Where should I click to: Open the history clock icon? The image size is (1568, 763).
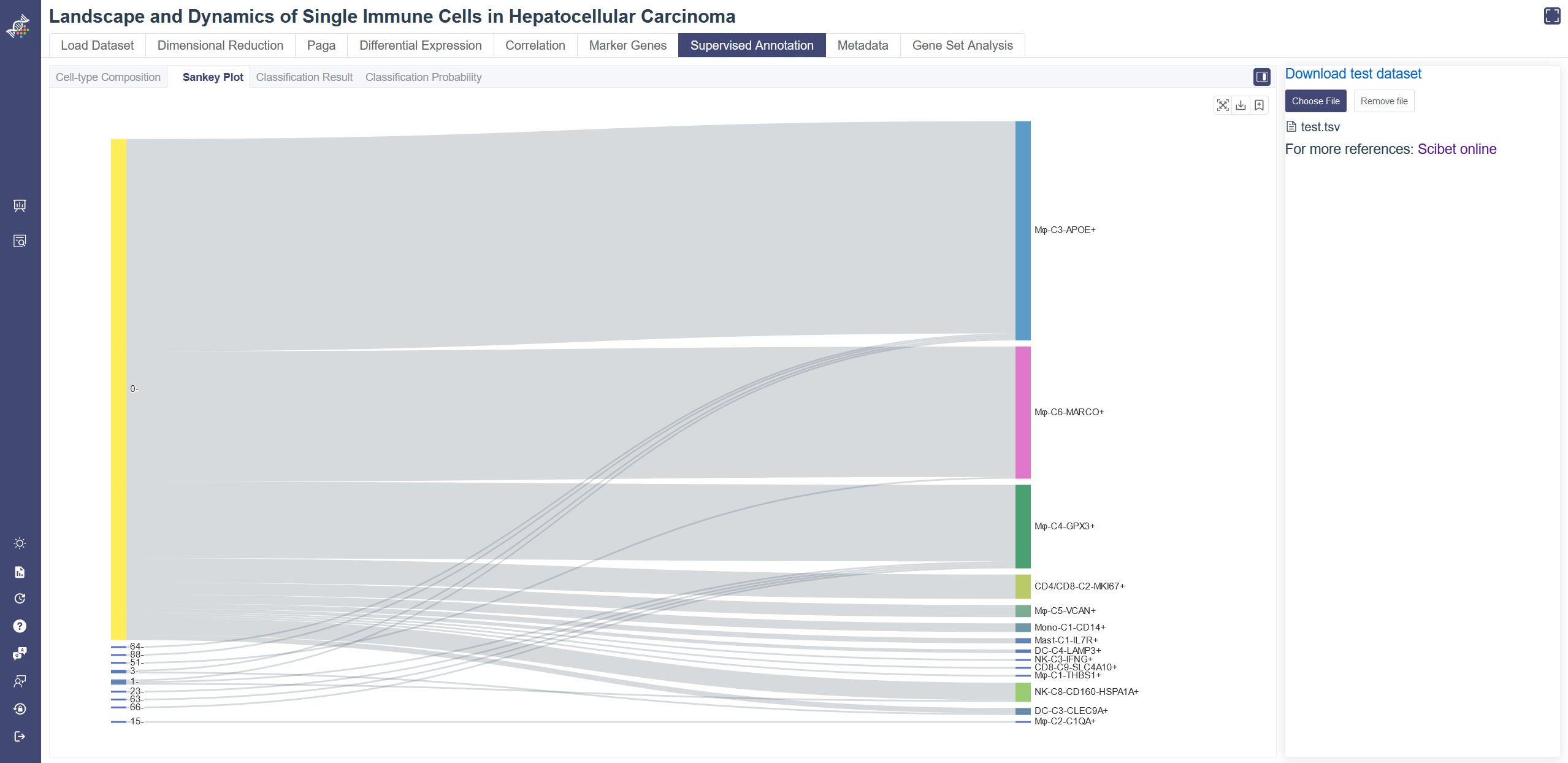[x=20, y=599]
